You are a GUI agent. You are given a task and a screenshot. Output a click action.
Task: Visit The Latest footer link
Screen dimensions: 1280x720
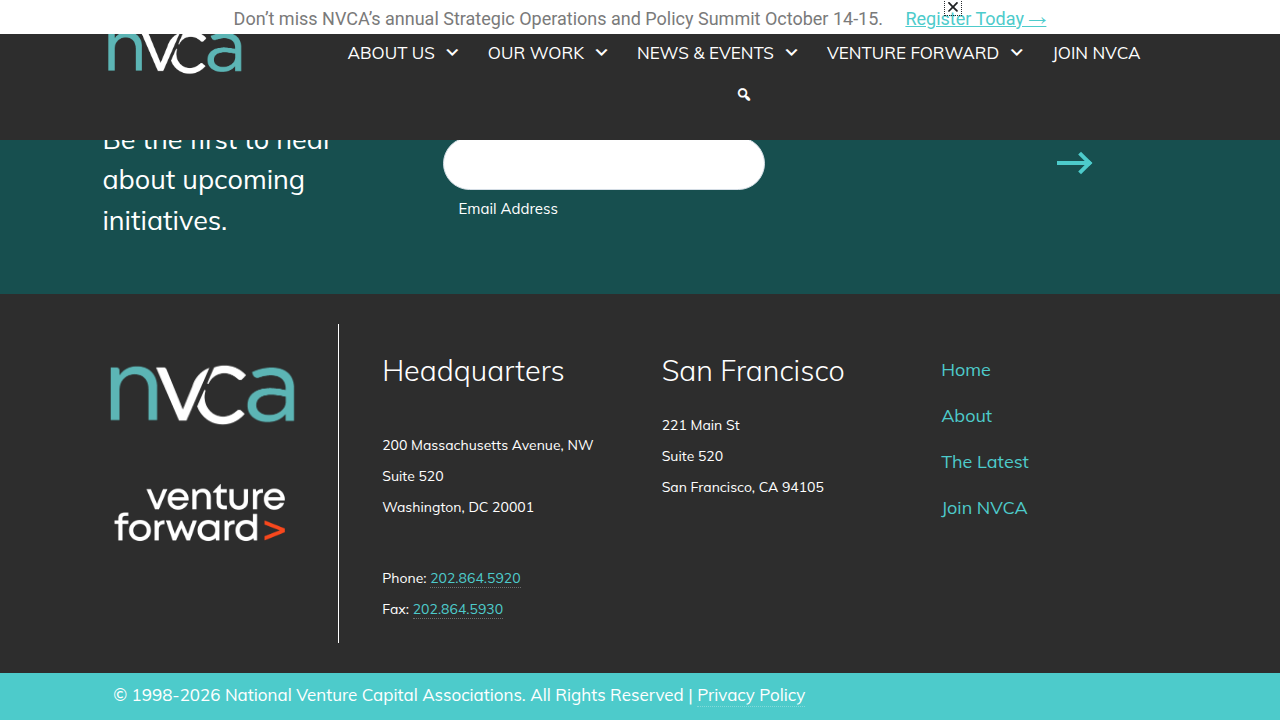(985, 462)
